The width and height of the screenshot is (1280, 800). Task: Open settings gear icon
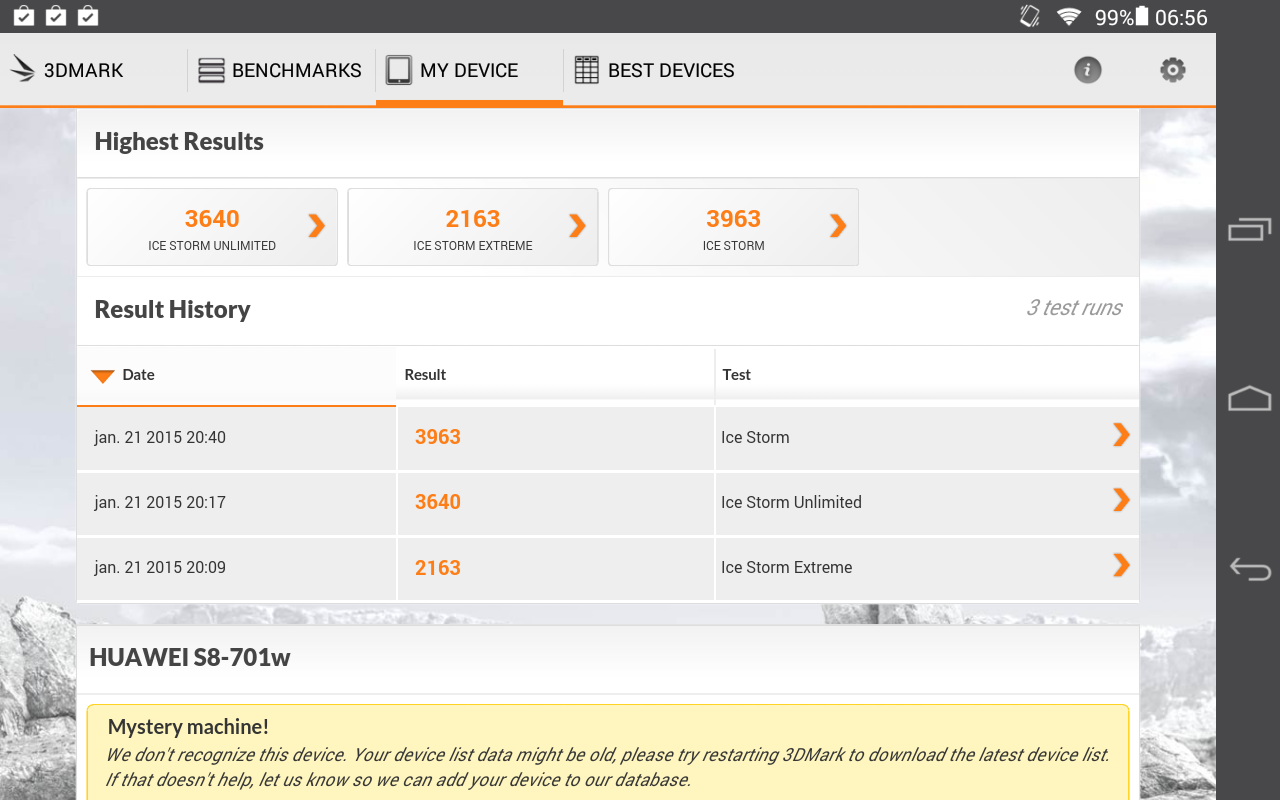[1172, 70]
